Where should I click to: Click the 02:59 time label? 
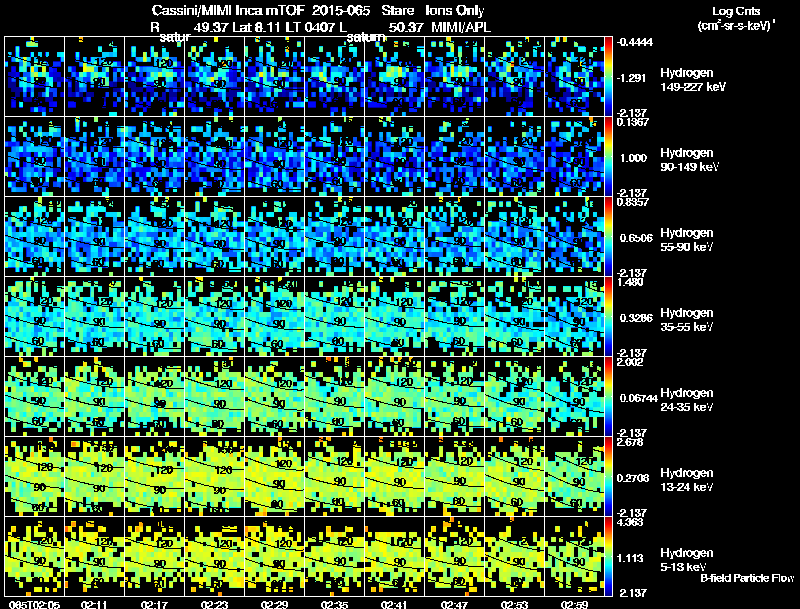coord(575,604)
